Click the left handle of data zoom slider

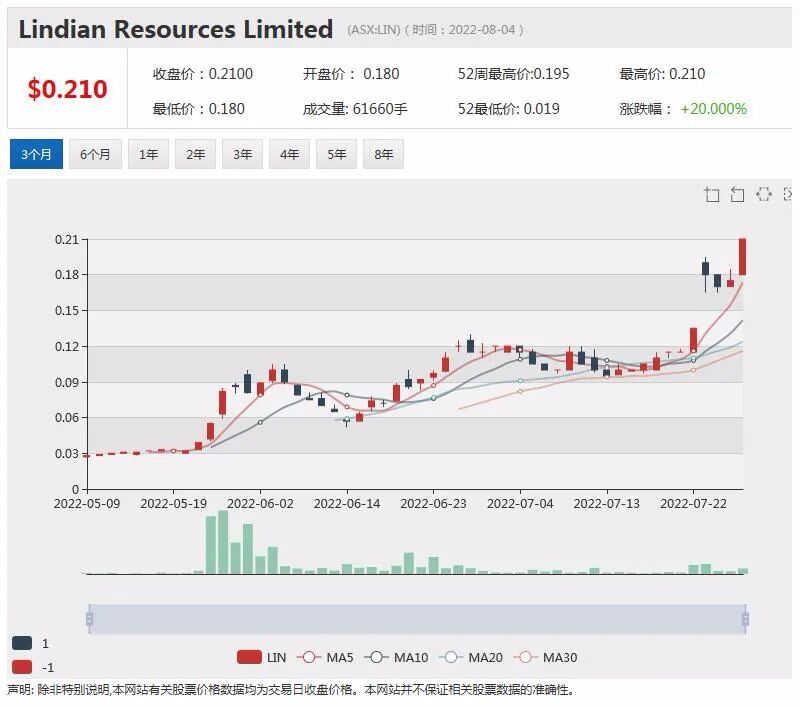[89, 619]
